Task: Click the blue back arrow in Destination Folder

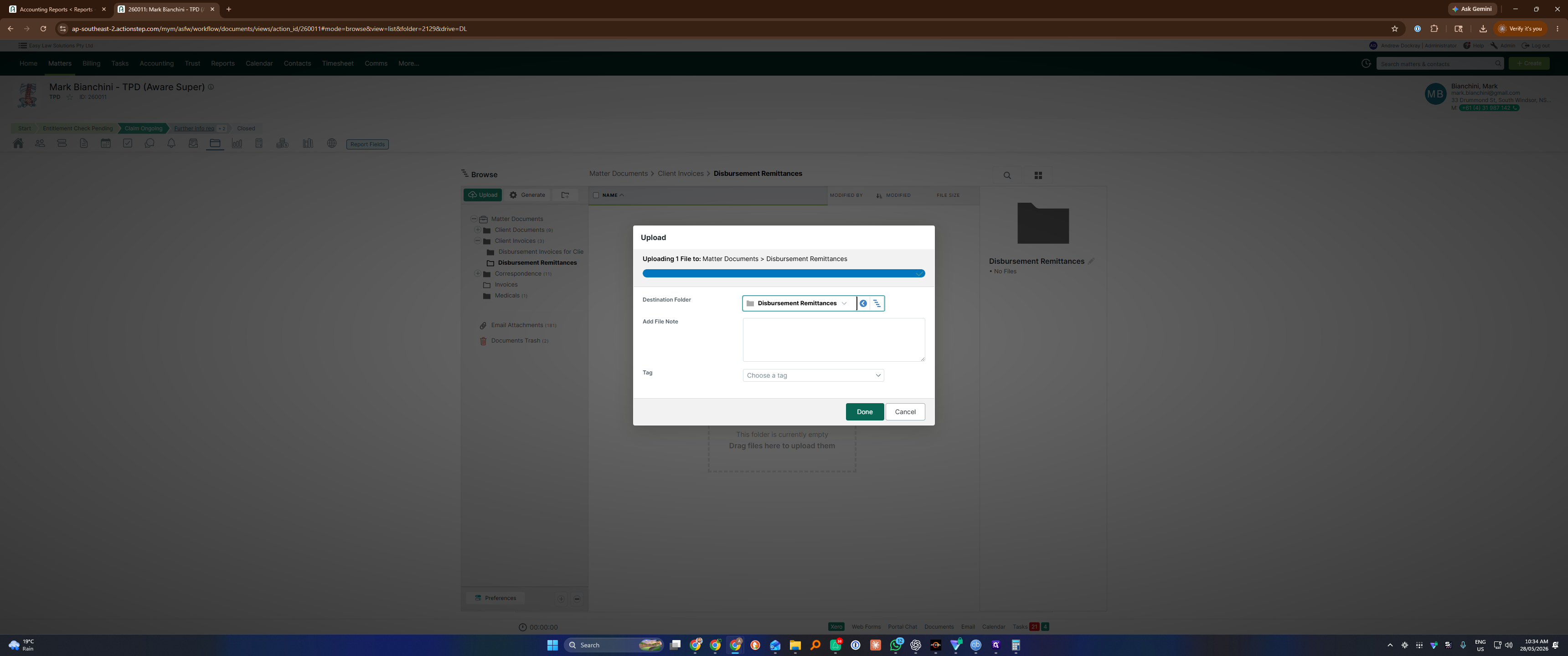Action: click(x=863, y=303)
